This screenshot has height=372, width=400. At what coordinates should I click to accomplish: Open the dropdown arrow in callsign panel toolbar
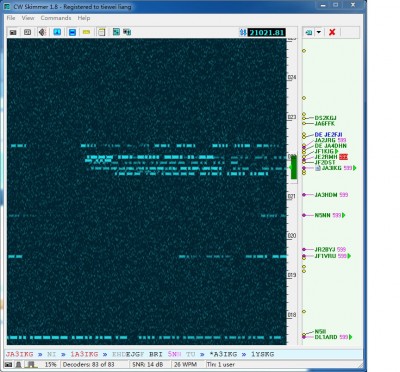click(x=319, y=32)
